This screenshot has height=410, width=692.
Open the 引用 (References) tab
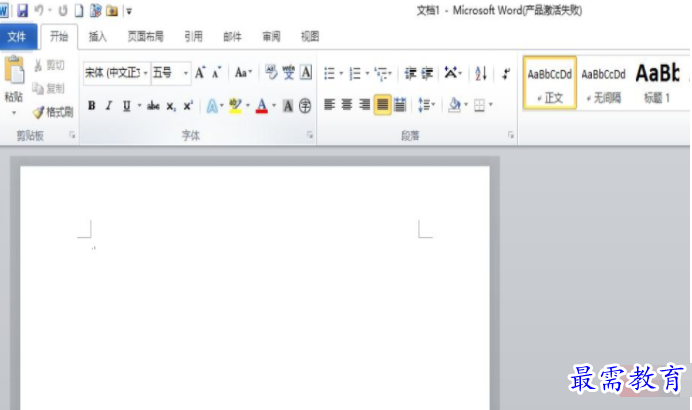pos(193,37)
